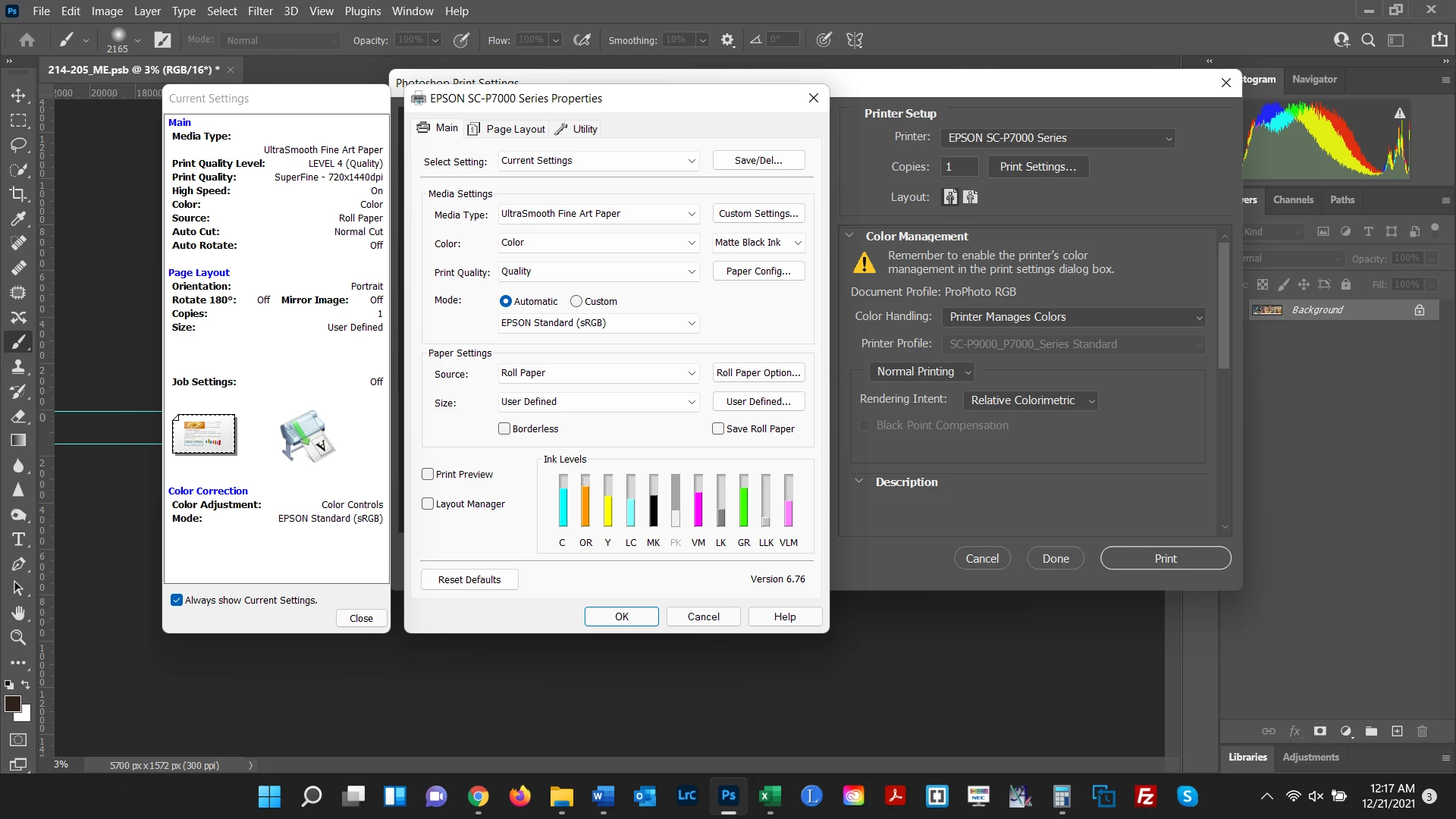The height and width of the screenshot is (819, 1456).
Task: Select the Eyedropper tool
Action: 18,219
